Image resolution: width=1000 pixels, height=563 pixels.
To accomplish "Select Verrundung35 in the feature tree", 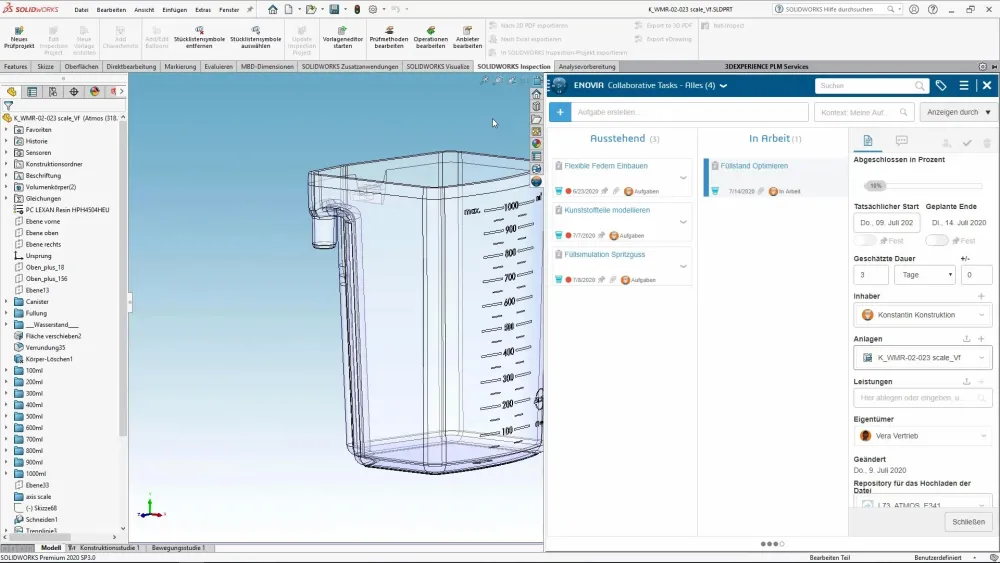I will click(x=45, y=347).
